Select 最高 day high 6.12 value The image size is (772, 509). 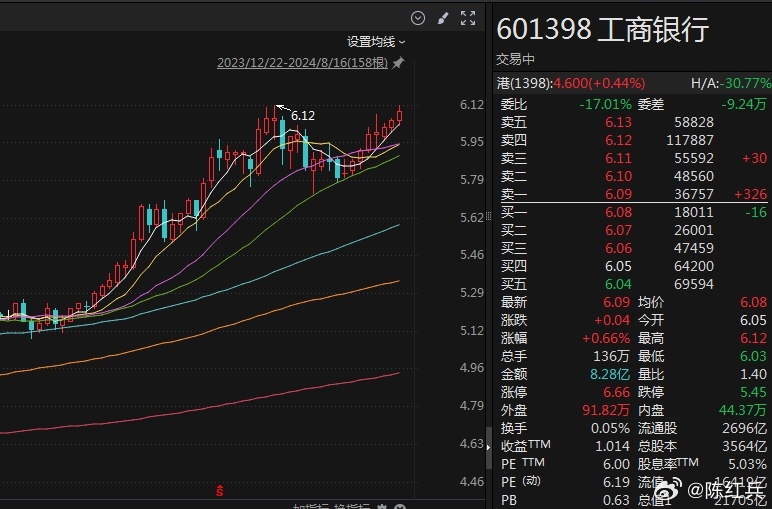click(754, 338)
